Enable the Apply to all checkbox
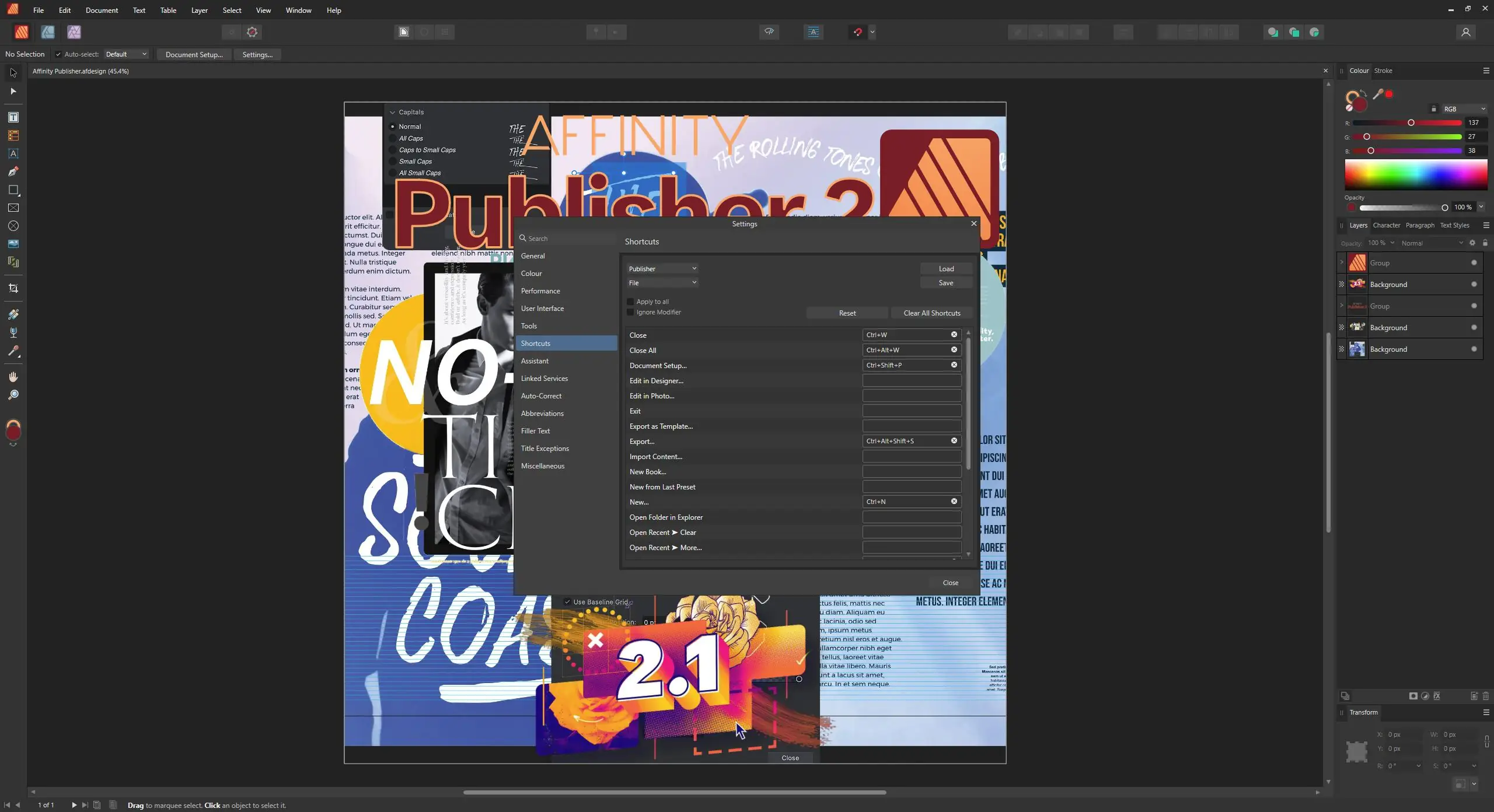1494x812 pixels. [630, 302]
